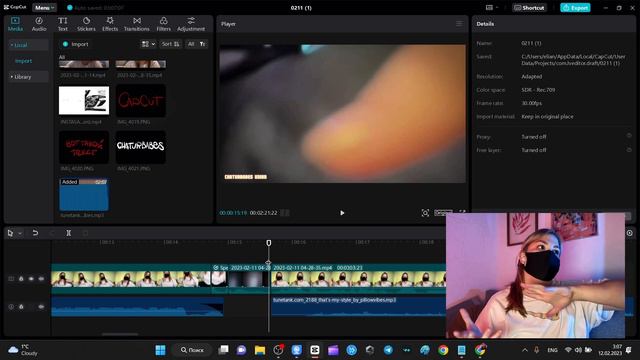Image resolution: width=640 pixels, height=360 pixels.
Task: Select the Added blue audio file thumbnail
Action: [84, 194]
